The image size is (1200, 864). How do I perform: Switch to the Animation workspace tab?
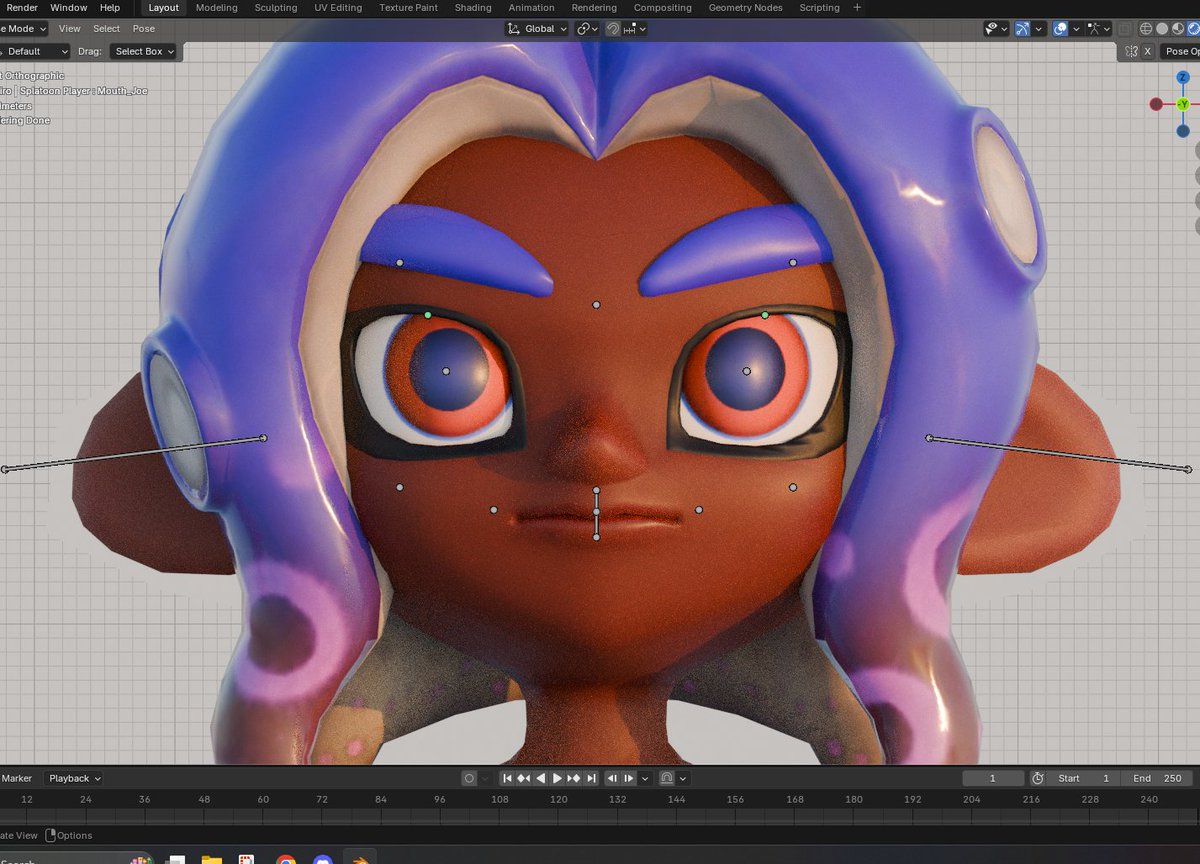pos(531,7)
